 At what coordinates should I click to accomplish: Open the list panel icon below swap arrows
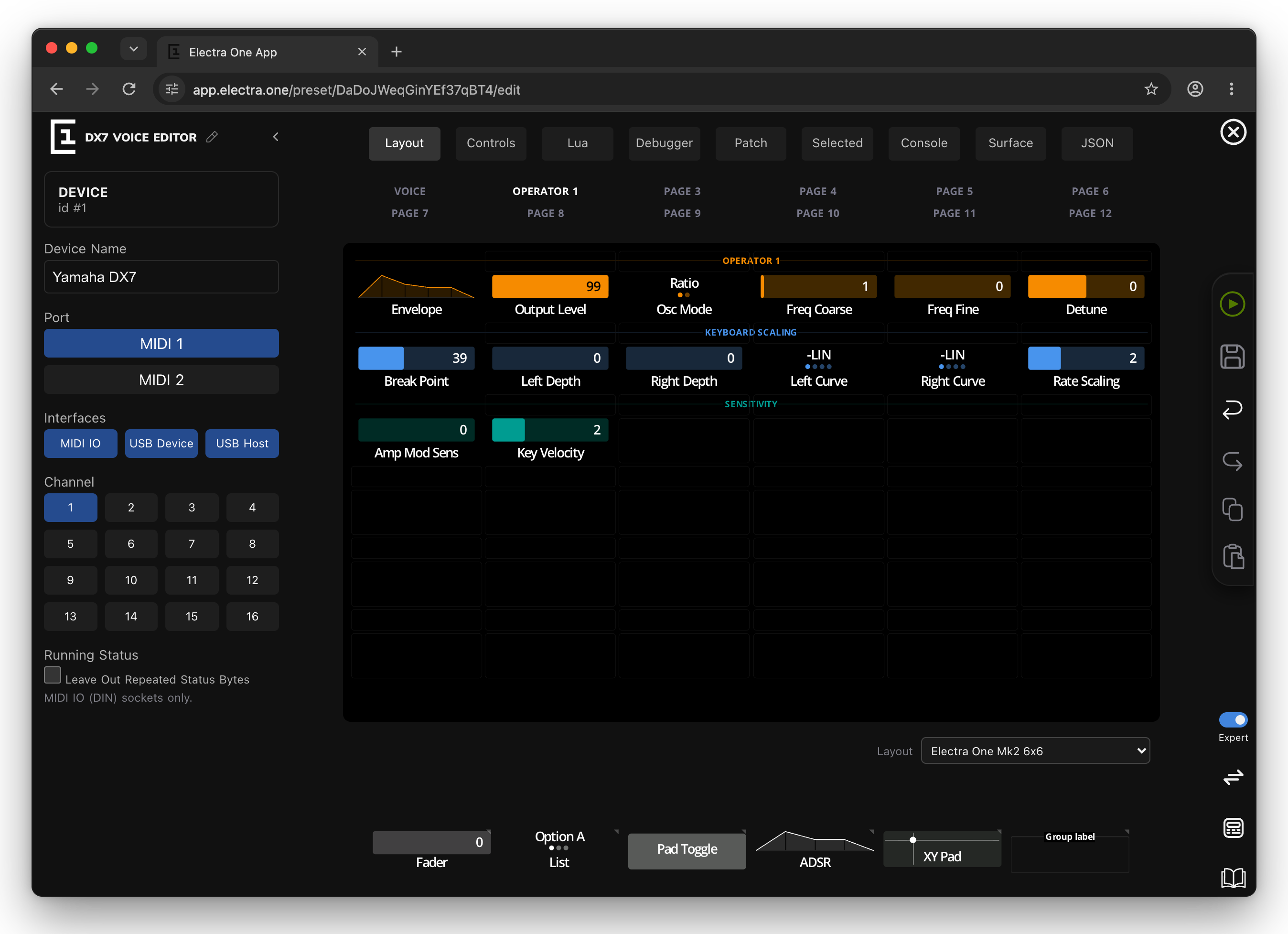click(1233, 828)
